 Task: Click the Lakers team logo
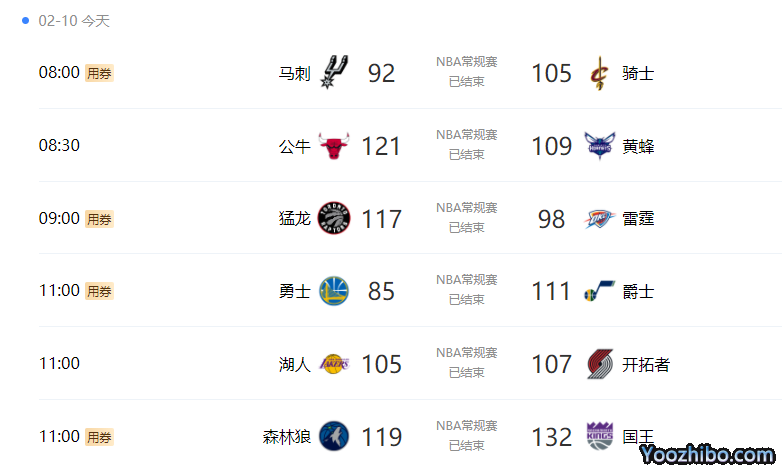334,364
